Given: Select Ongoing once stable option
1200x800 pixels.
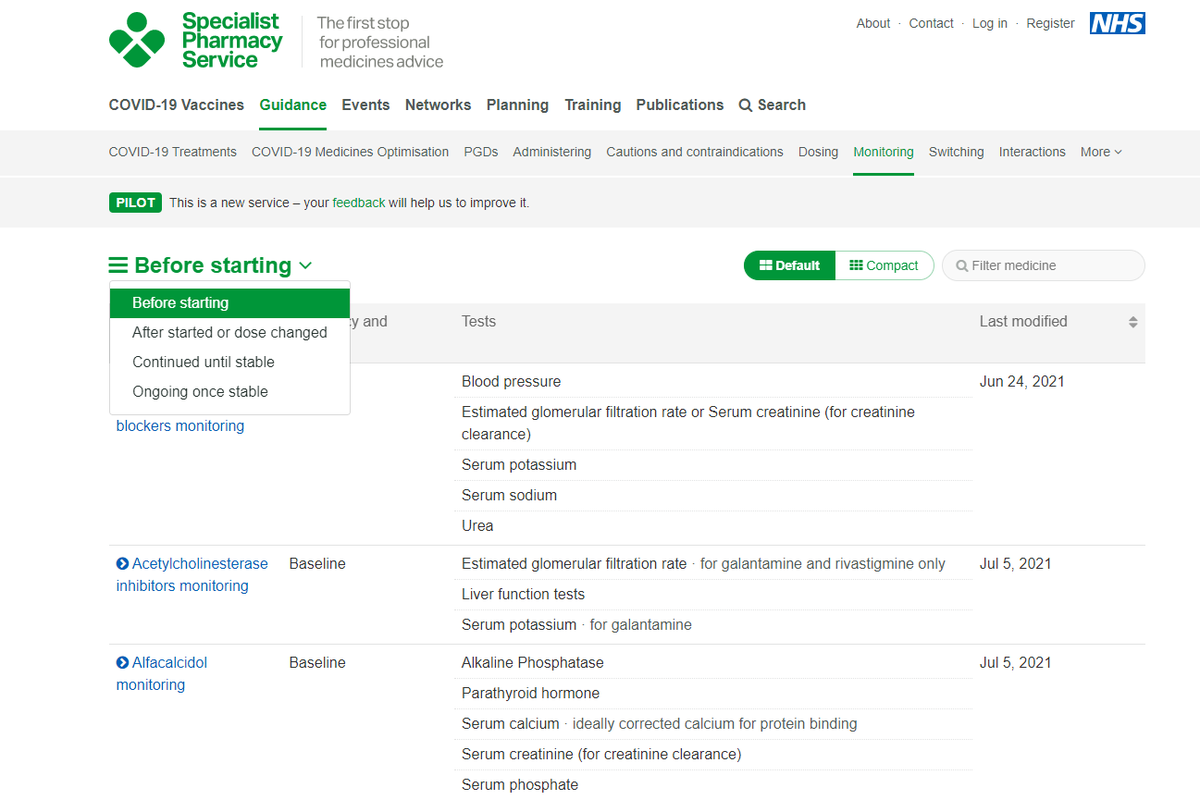Looking at the screenshot, I should pyautogui.click(x=230, y=392).
